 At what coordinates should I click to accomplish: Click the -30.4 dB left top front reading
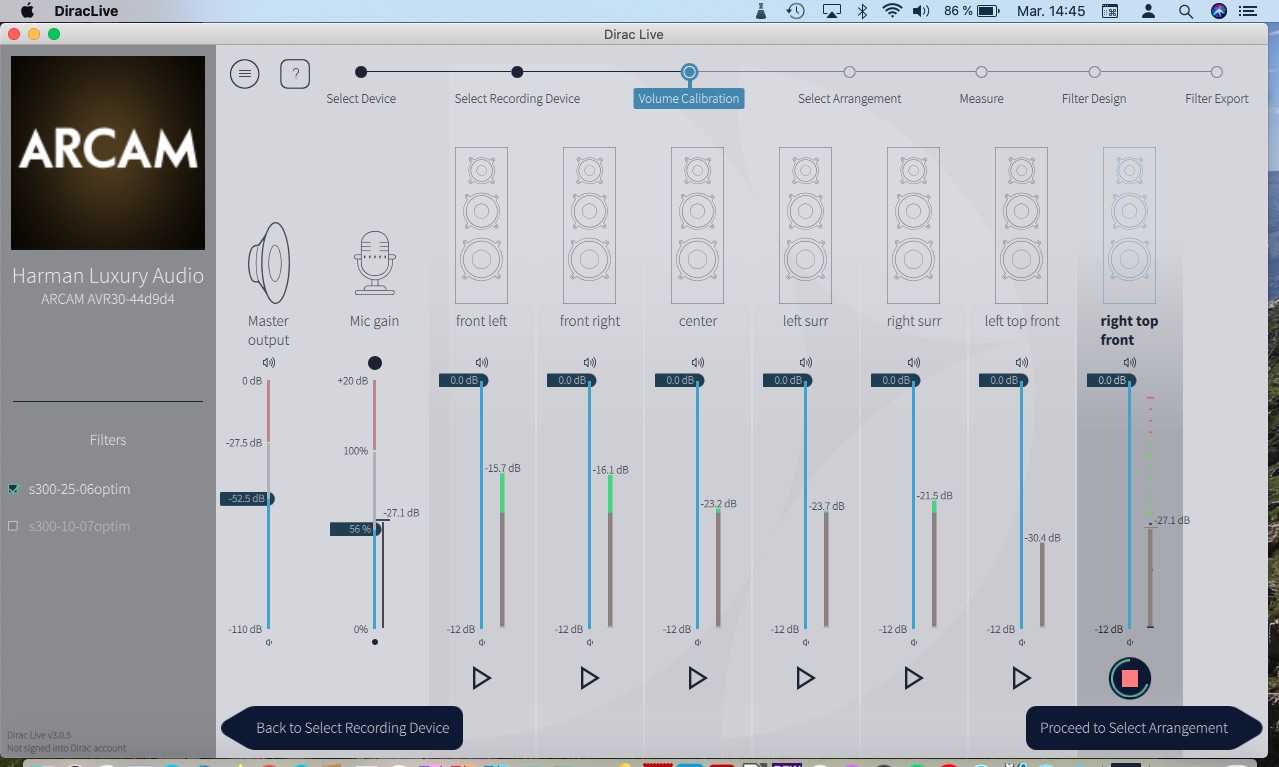(x=1043, y=538)
